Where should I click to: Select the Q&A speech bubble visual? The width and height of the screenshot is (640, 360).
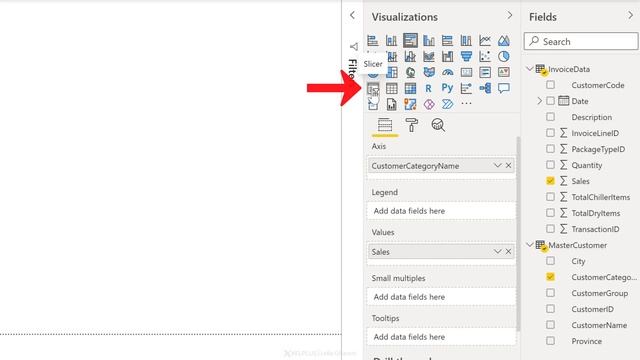pyautogui.click(x=504, y=88)
